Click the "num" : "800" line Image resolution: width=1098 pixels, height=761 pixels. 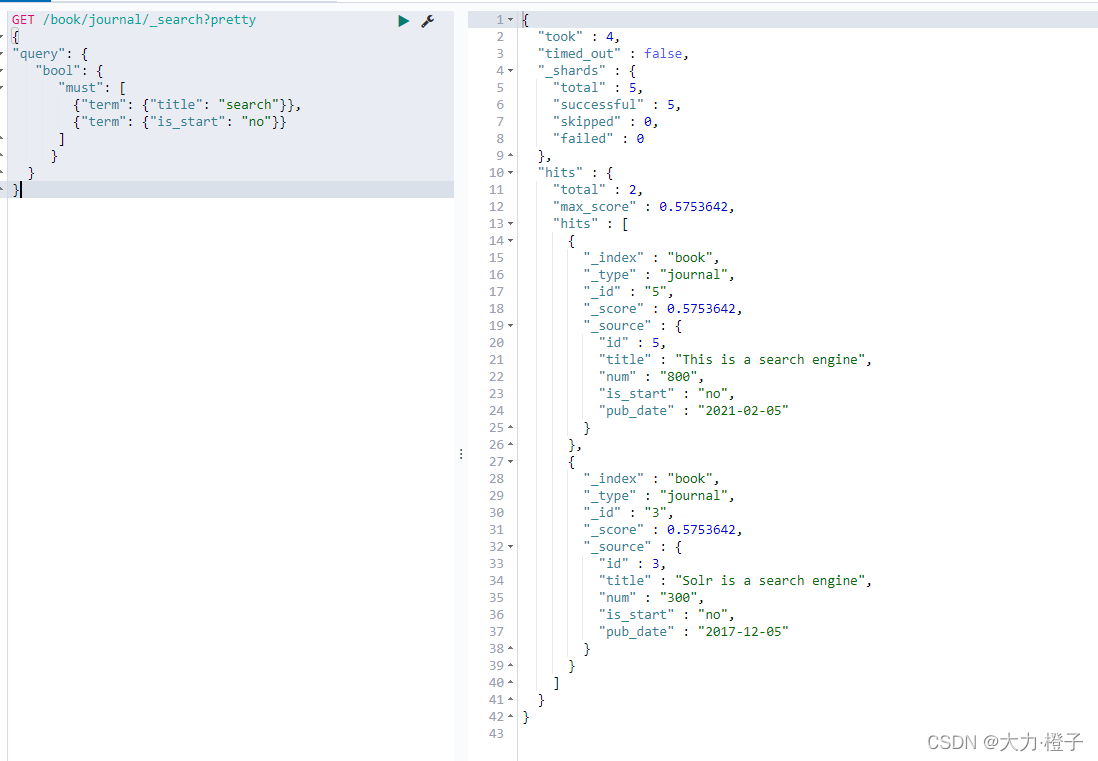[651, 377]
